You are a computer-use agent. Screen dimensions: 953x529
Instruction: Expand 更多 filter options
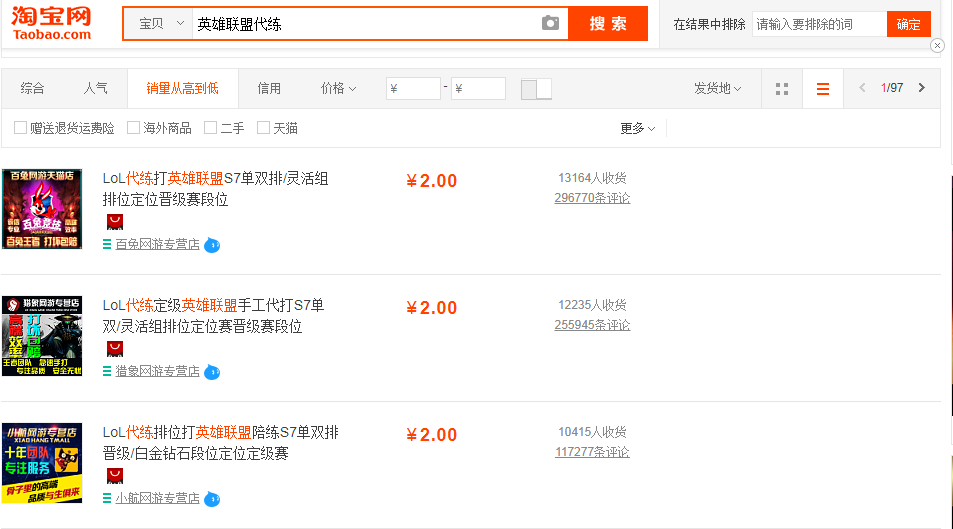[638, 128]
